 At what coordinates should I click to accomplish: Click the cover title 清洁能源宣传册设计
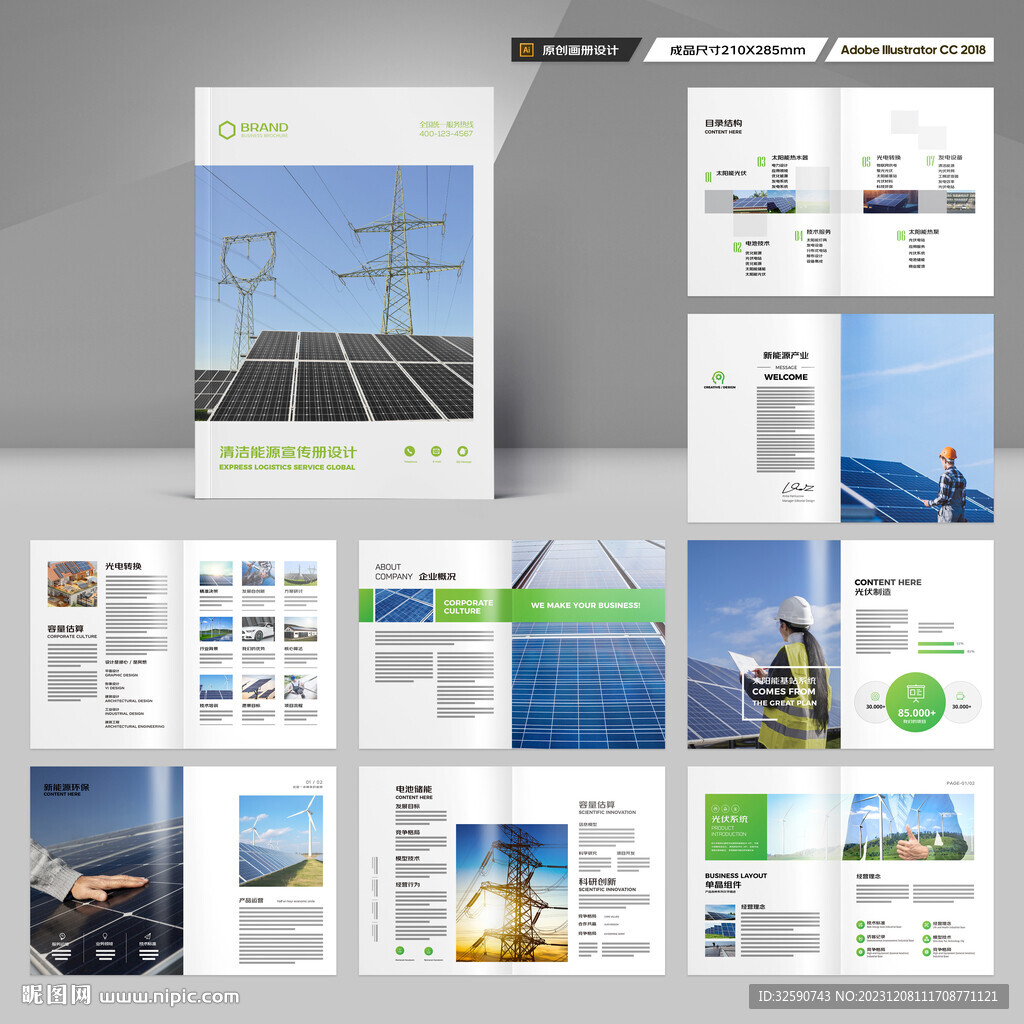pyautogui.click(x=288, y=452)
